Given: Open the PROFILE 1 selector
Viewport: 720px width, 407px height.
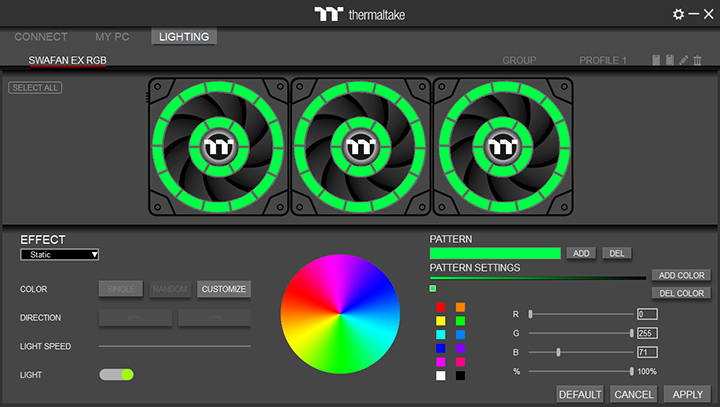Looking at the screenshot, I should (602, 61).
